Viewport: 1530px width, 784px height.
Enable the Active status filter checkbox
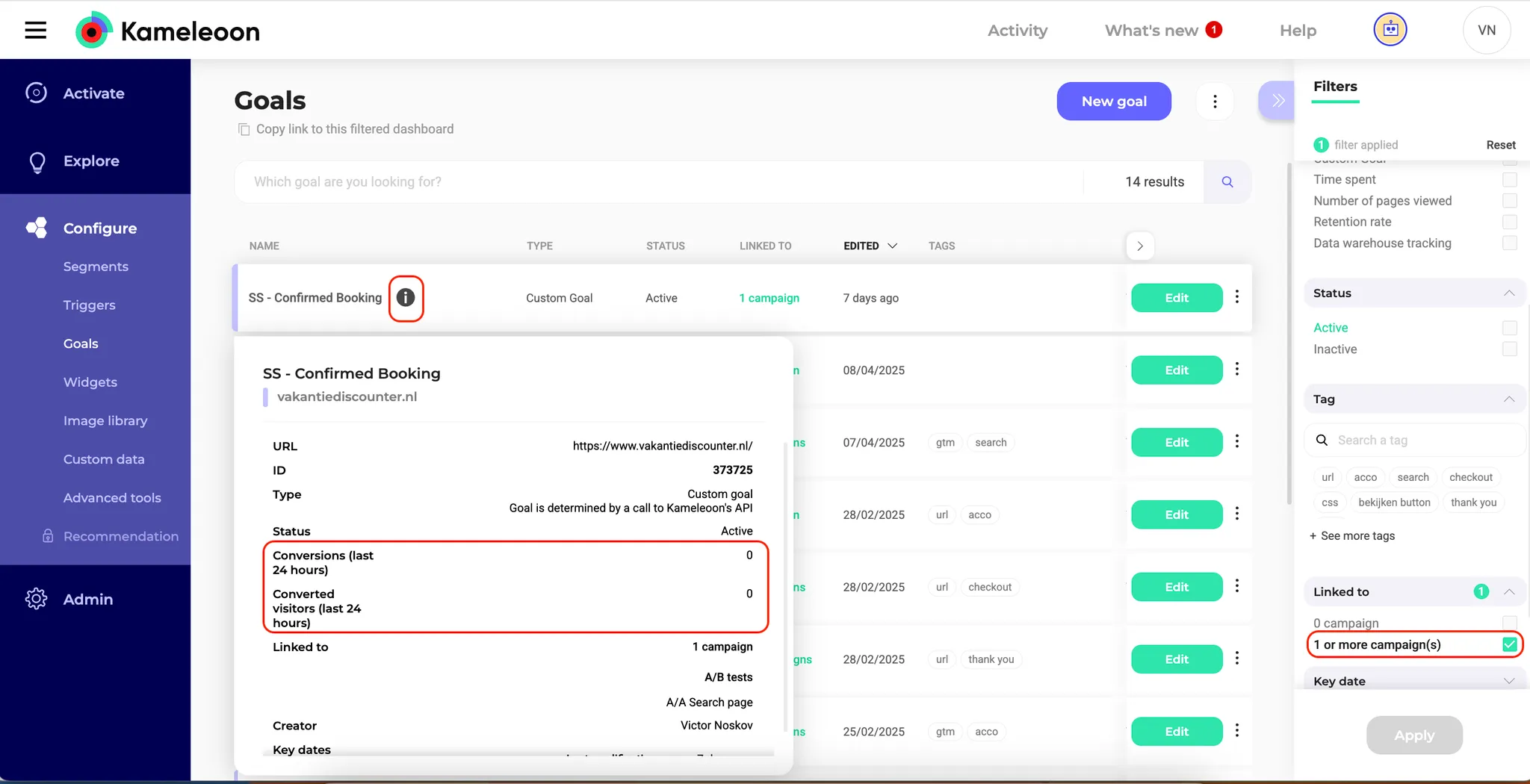point(1509,328)
